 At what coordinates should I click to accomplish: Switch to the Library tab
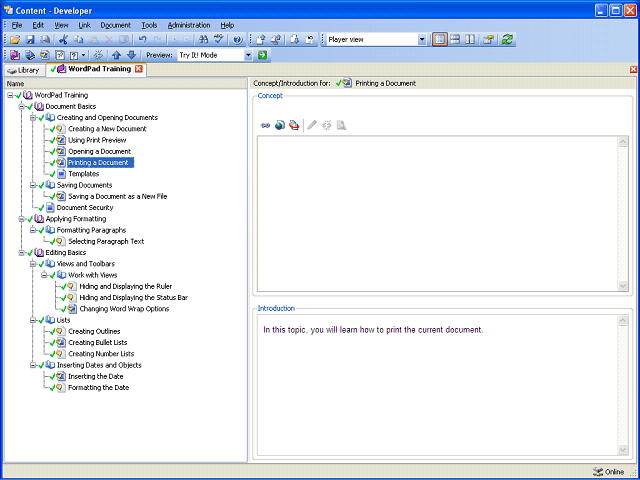pos(24,70)
